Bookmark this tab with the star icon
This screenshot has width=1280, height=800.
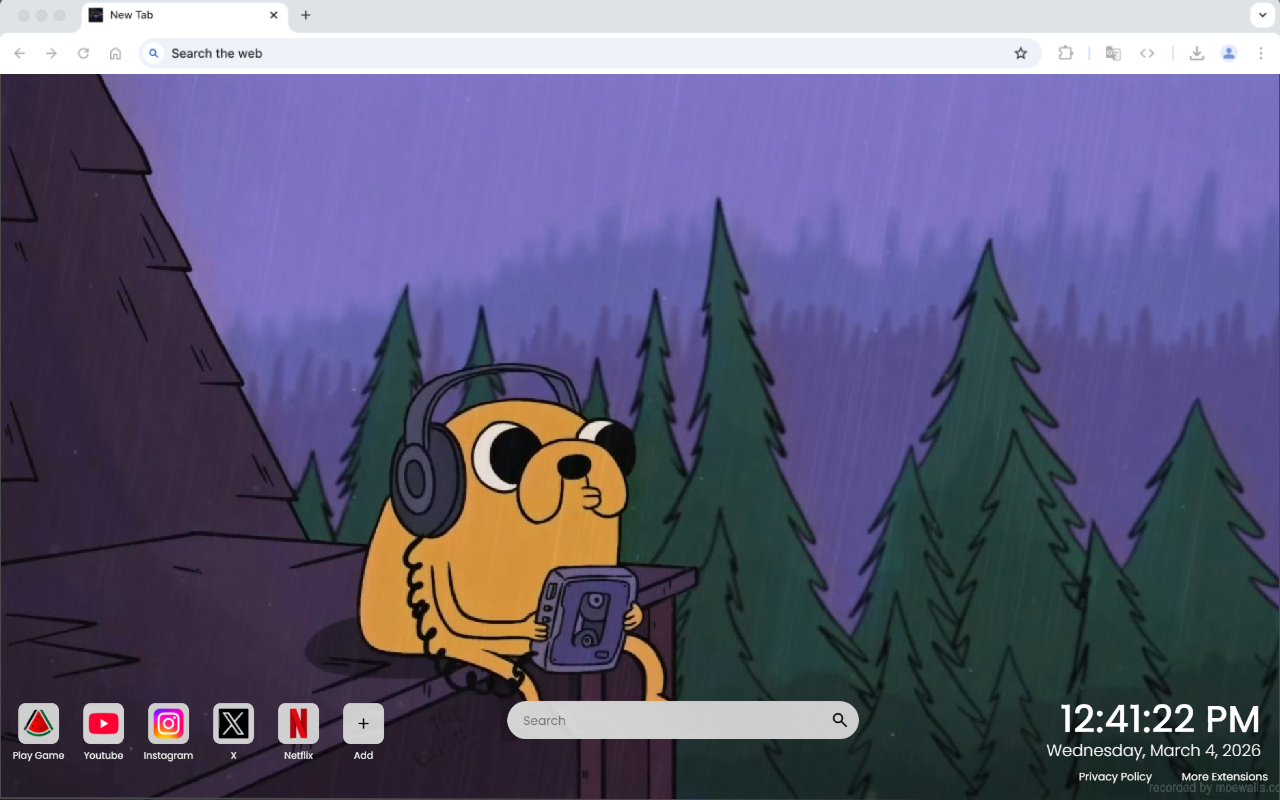tap(1020, 53)
